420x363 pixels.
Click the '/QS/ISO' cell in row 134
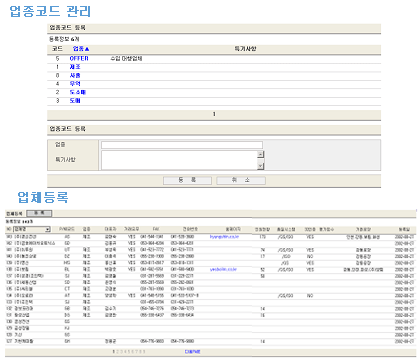click(285, 296)
